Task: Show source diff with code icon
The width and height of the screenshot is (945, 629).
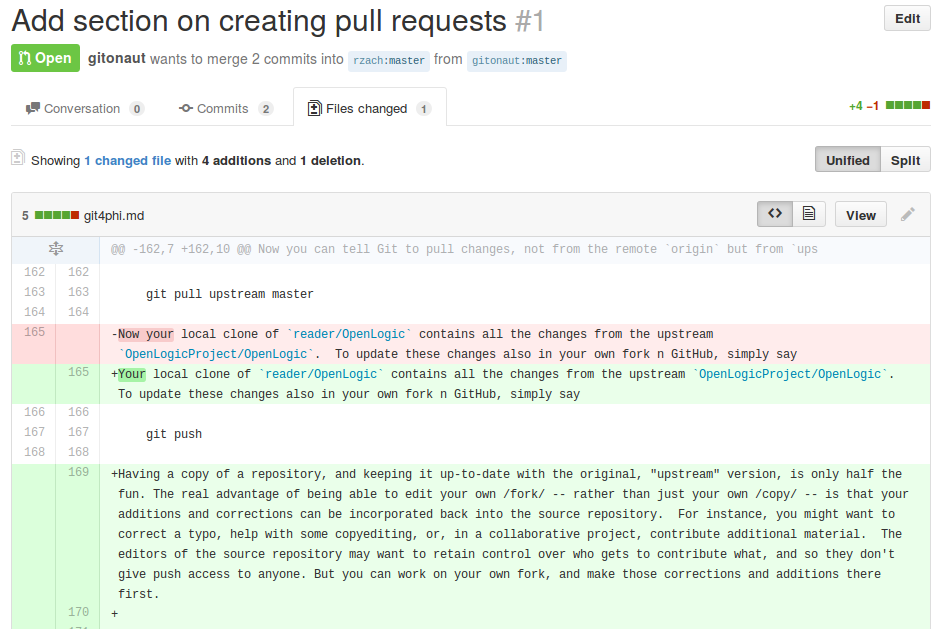Action: 775,214
